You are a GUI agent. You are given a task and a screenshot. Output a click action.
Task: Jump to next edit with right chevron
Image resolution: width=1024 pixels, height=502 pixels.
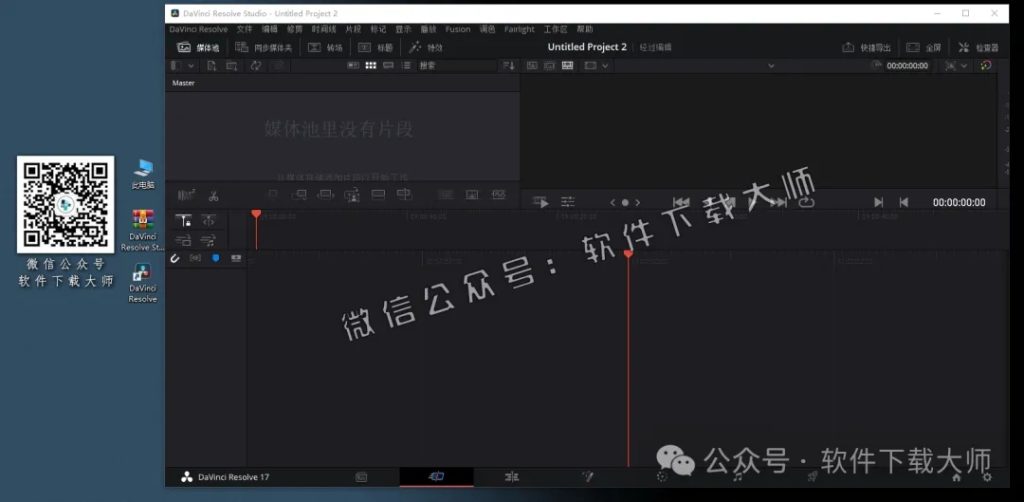[637, 202]
